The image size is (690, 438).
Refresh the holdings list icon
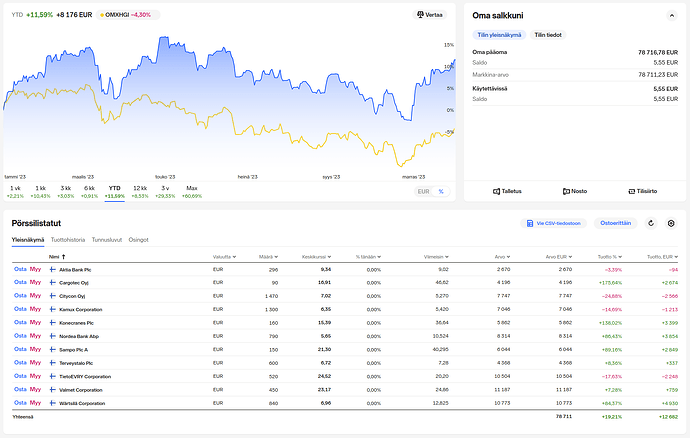pos(651,224)
